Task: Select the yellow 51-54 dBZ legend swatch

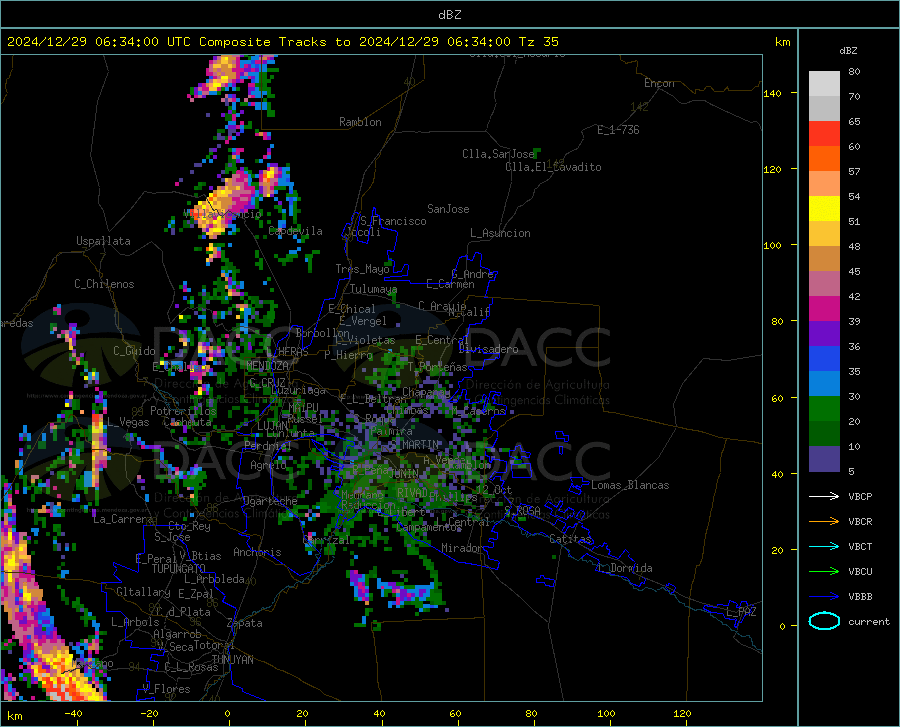Action: tap(824, 209)
